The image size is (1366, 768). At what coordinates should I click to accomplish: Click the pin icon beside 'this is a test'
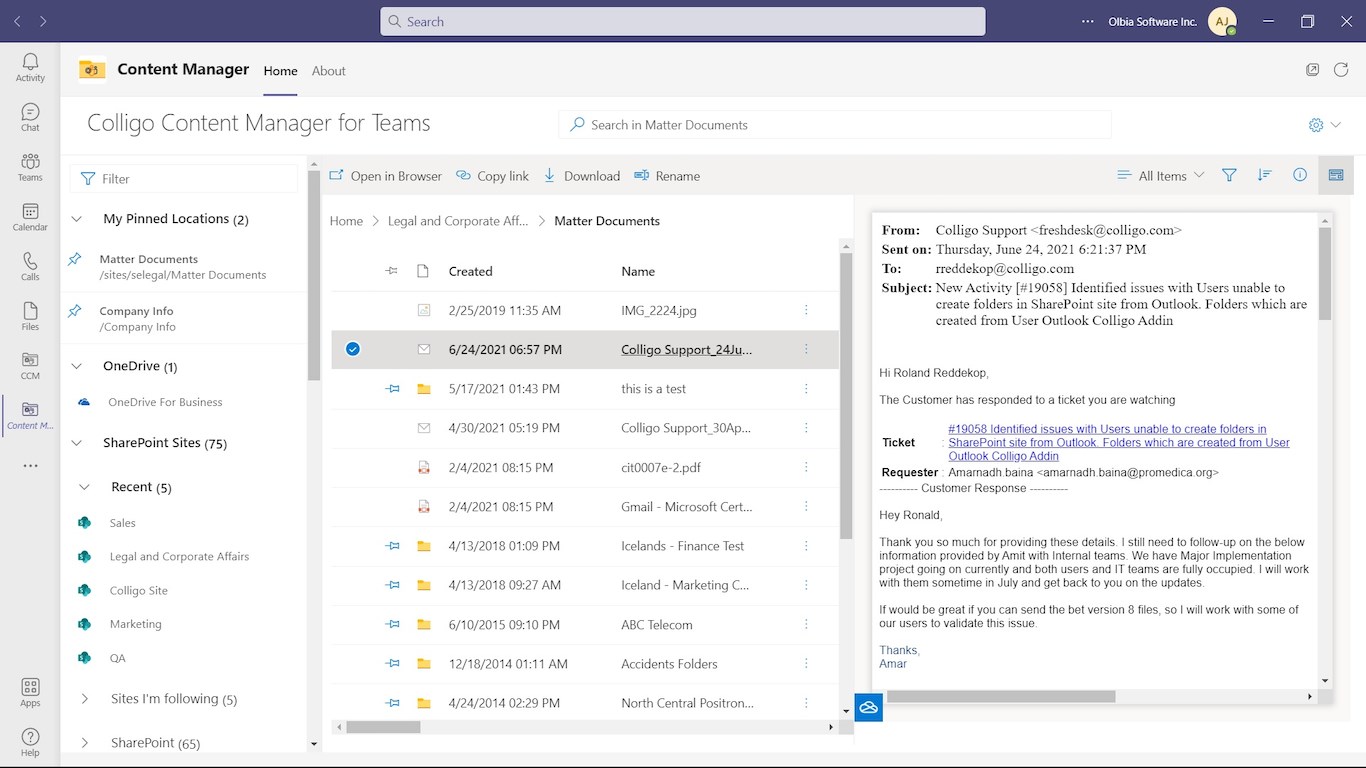(392, 389)
